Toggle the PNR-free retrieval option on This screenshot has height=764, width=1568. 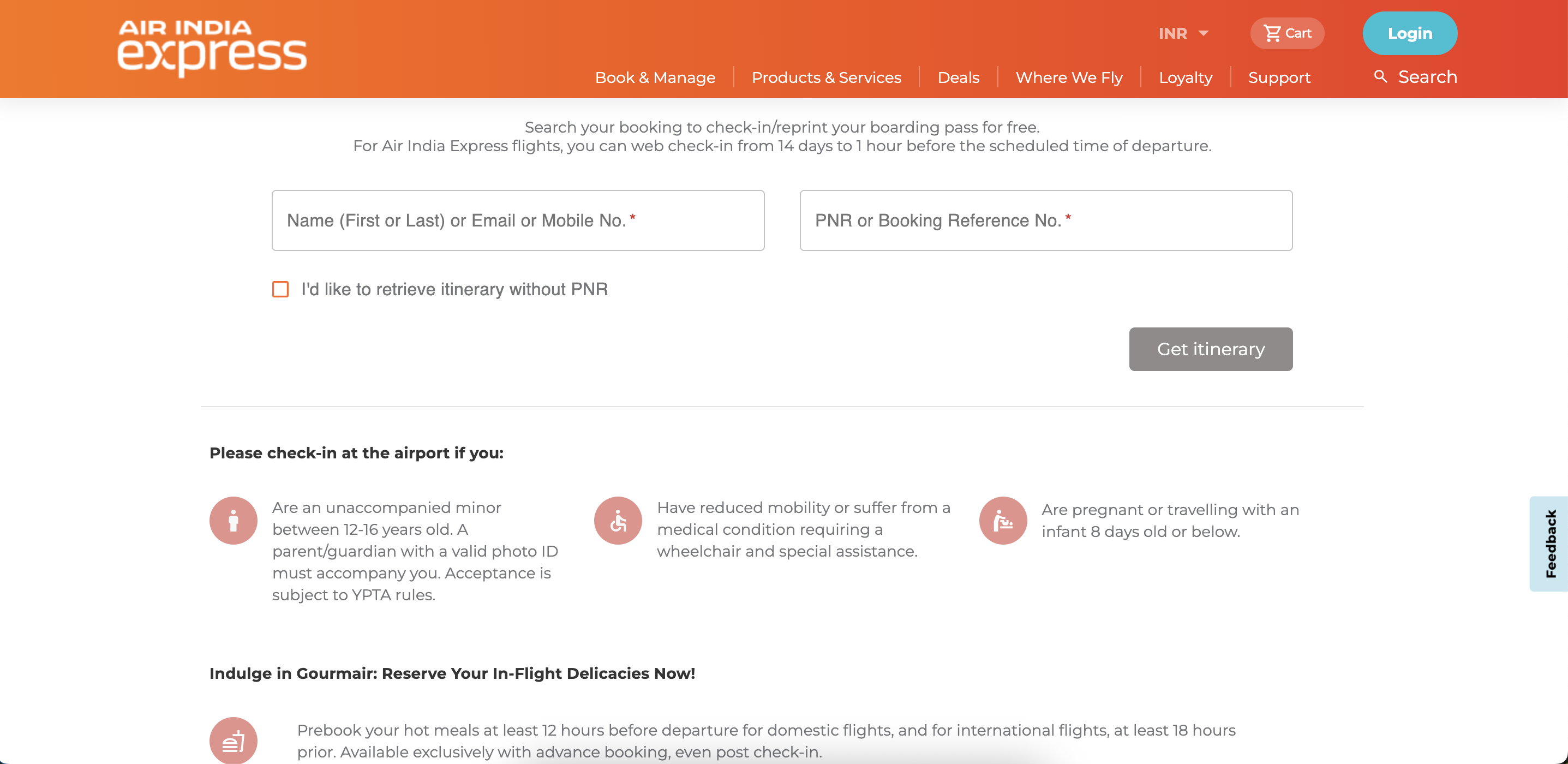click(x=280, y=290)
